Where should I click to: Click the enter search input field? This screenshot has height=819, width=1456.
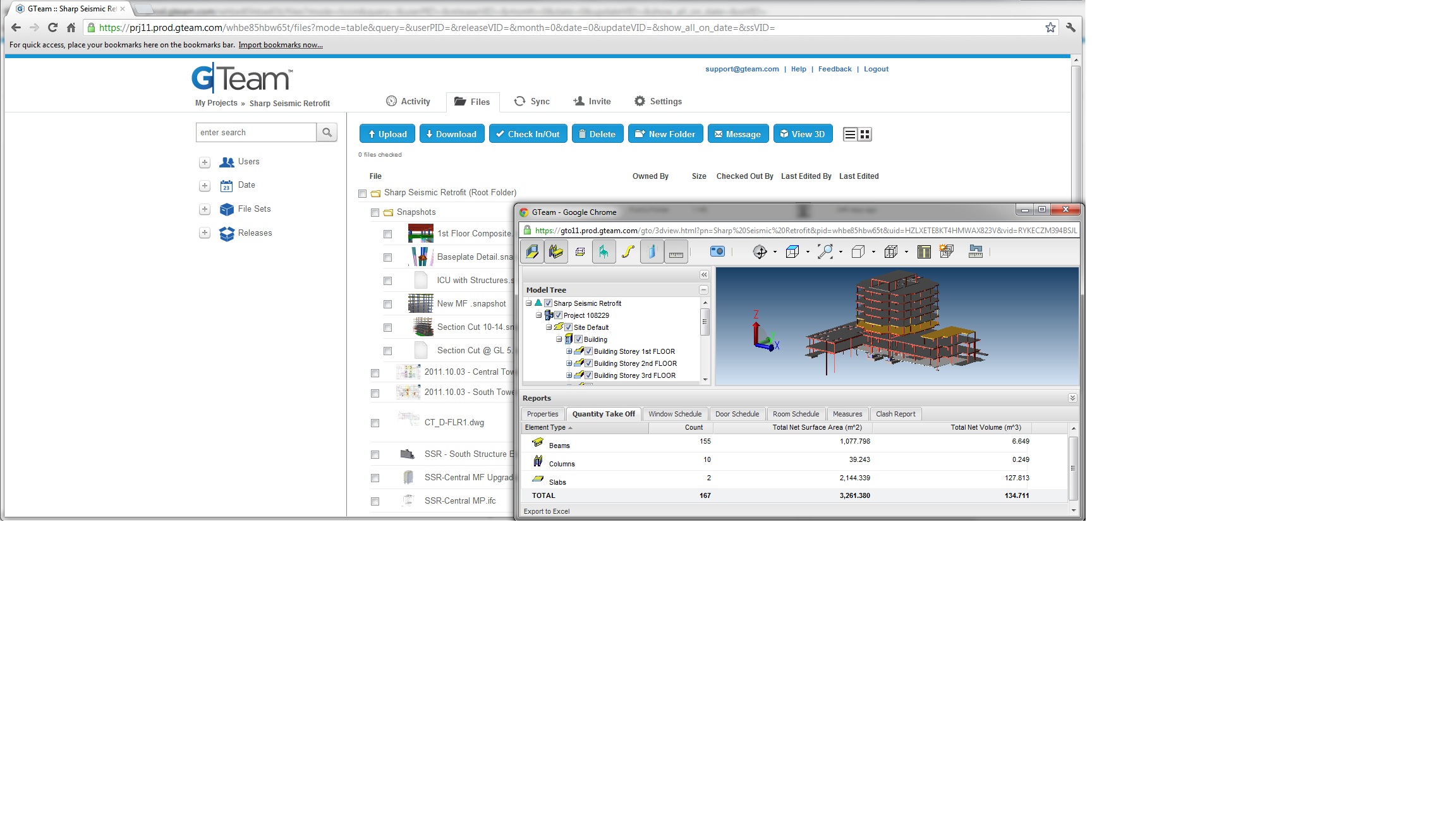(256, 133)
